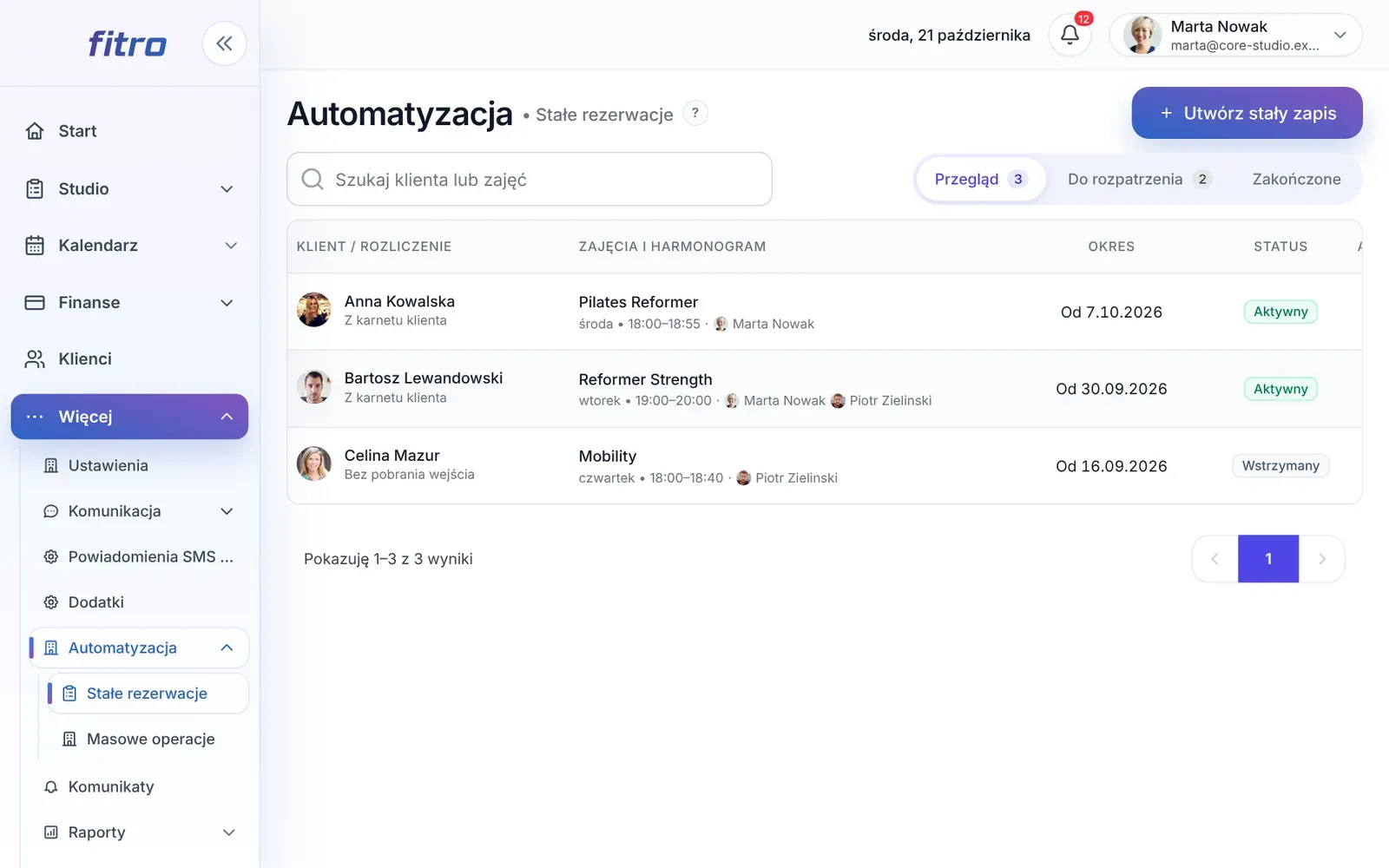Click Pokazuję 1–3 z 3 wyniki text
Viewport: 1389px width, 868px height.
pyautogui.click(x=388, y=559)
